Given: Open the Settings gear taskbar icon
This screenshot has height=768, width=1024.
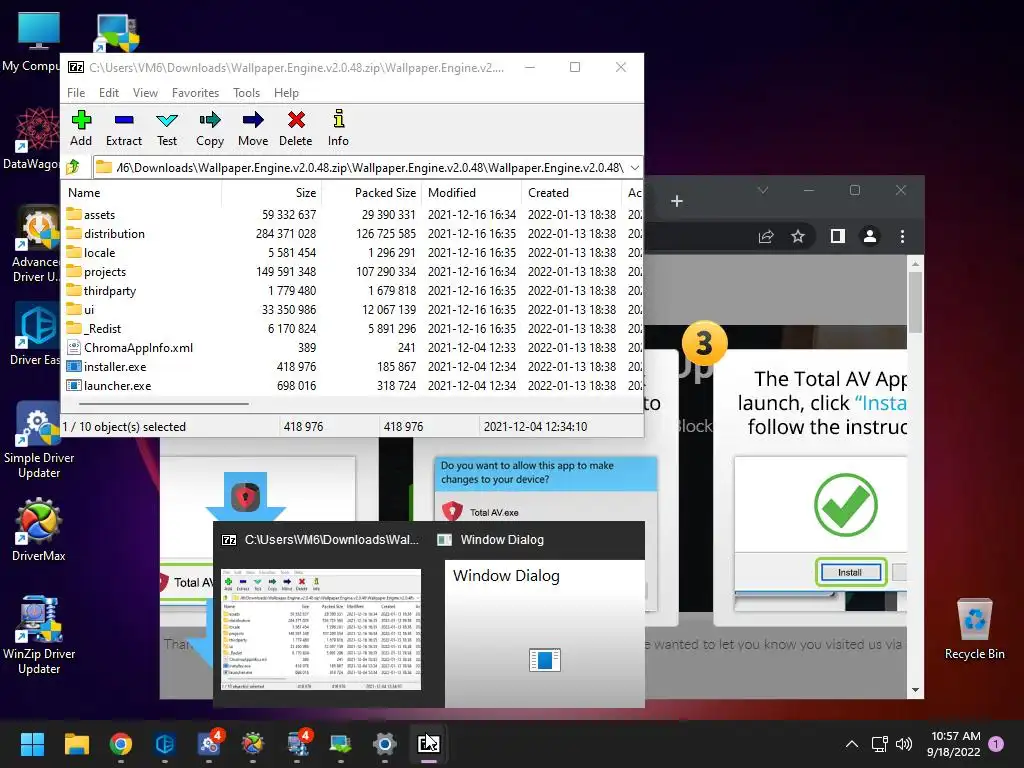Looking at the screenshot, I should (385, 744).
